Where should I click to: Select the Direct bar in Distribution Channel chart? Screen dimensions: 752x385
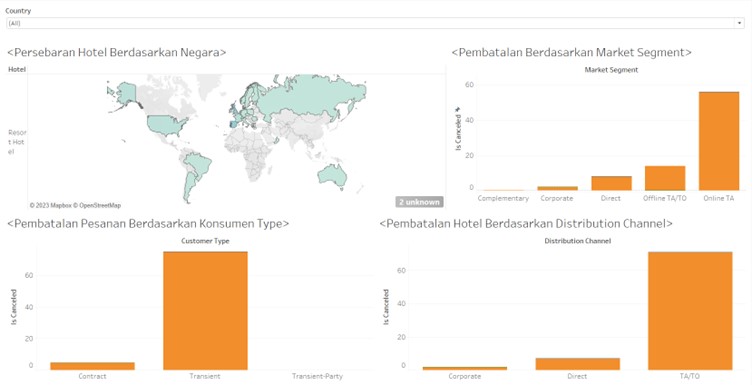[x=577, y=364]
